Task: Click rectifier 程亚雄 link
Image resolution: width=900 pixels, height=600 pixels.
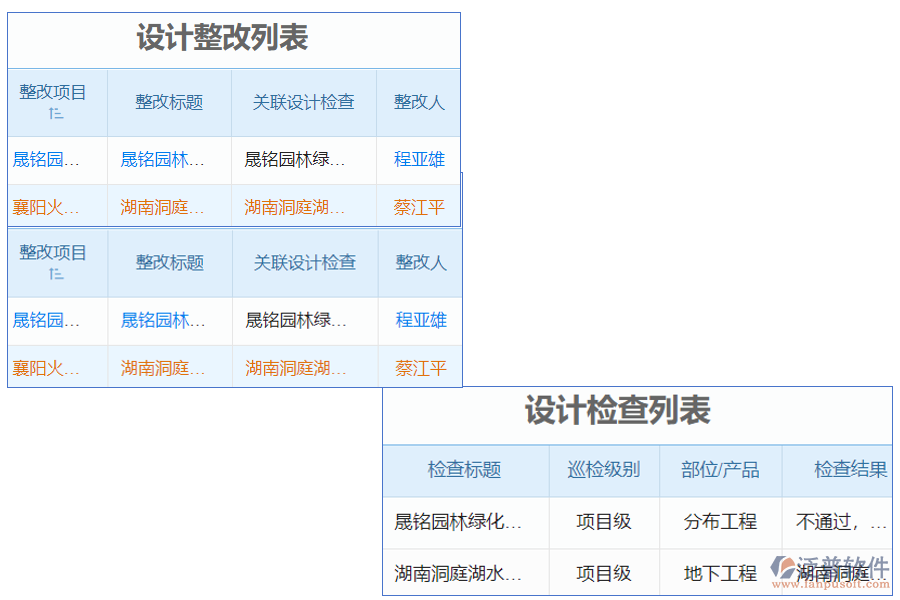Action: pos(419,159)
